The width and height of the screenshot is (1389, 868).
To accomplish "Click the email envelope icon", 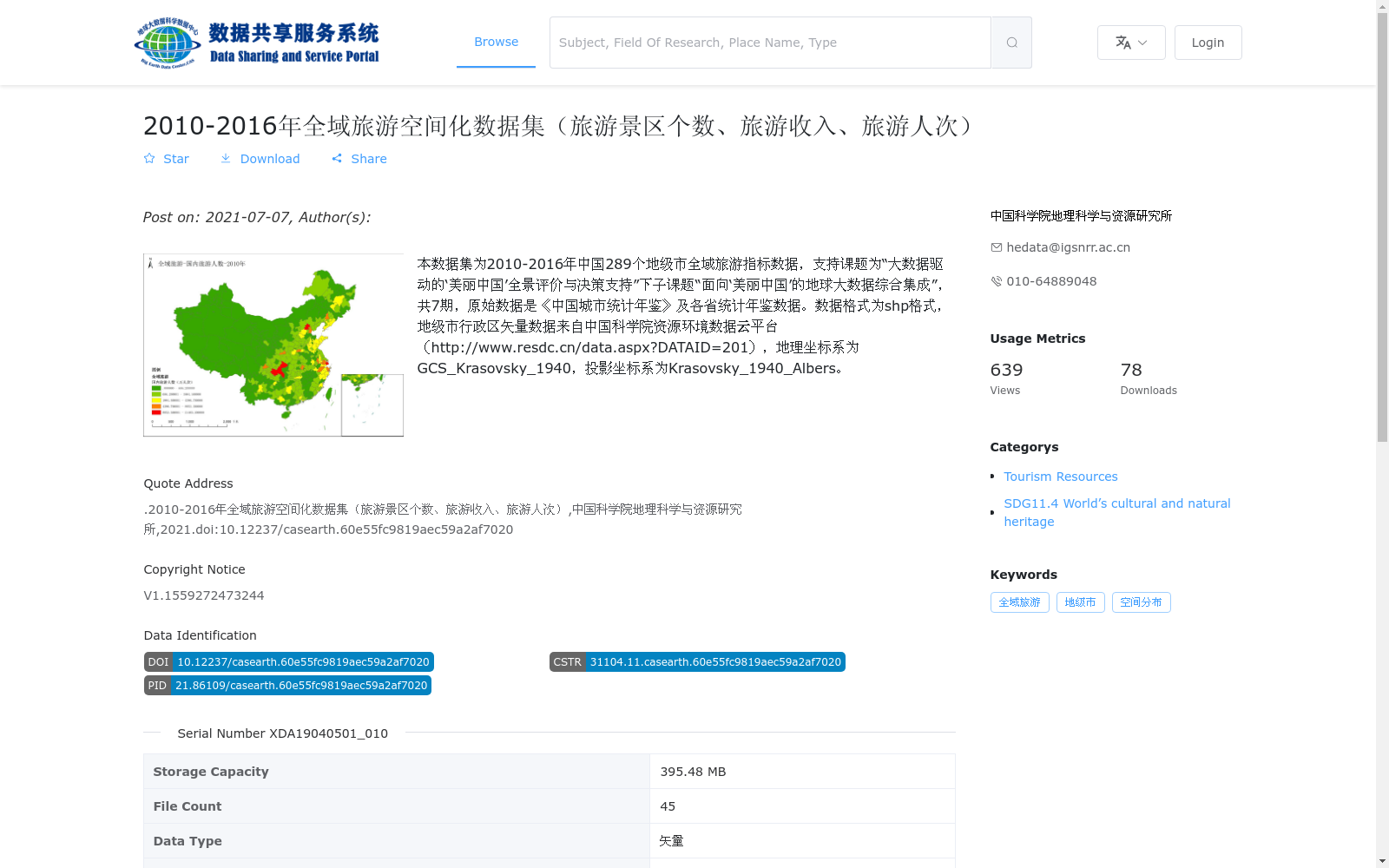I will pyautogui.click(x=997, y=247).
